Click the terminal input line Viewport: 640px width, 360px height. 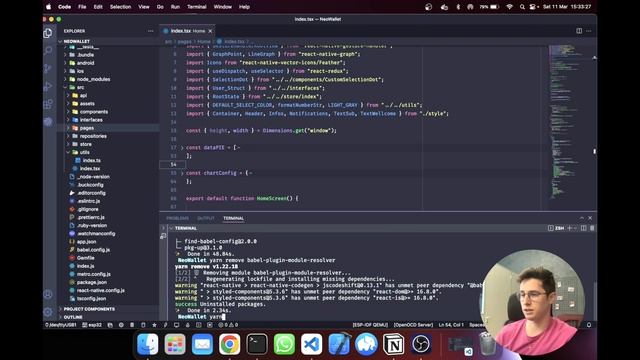coord(327,317)
